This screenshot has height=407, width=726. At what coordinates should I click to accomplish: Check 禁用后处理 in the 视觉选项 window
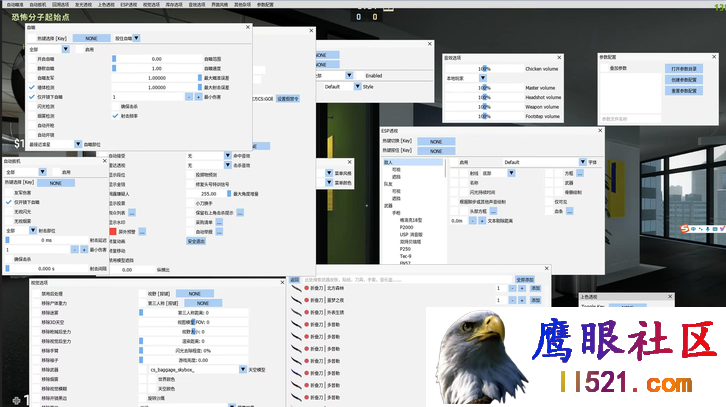tap(36, 294)
